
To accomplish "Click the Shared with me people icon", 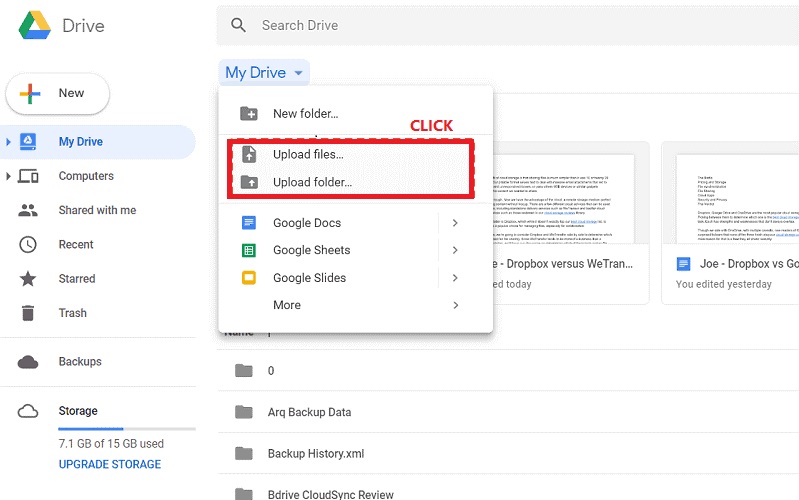I will [x=28, y=210].
